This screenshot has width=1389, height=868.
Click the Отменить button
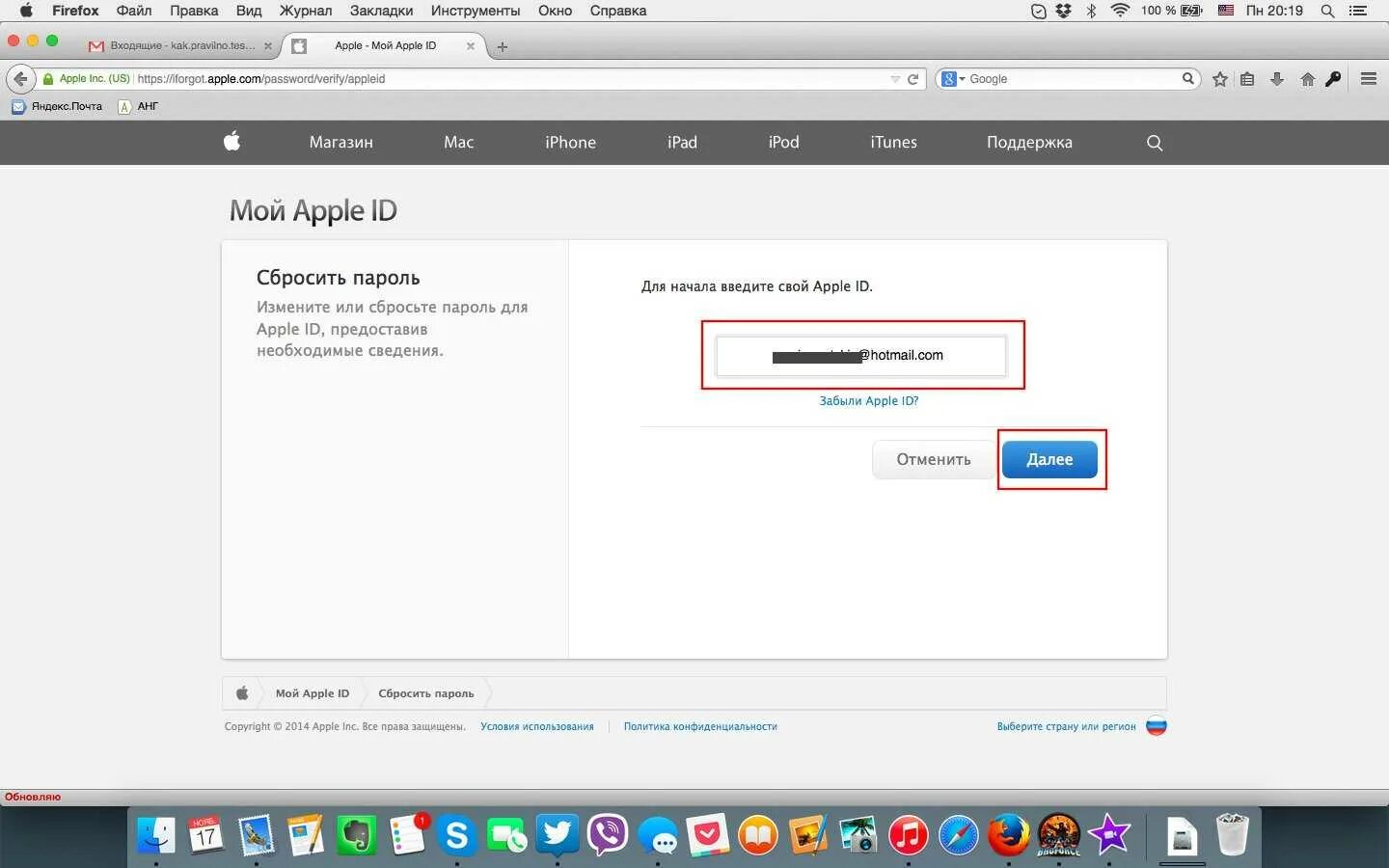point(934,459)
